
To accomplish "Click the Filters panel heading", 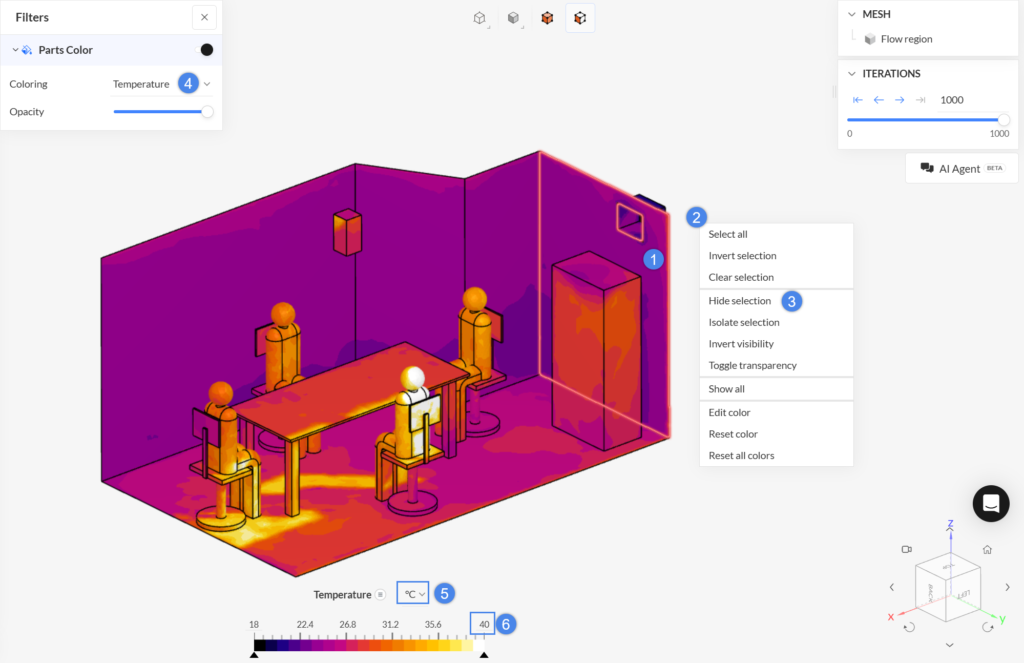I will point(32,18).
